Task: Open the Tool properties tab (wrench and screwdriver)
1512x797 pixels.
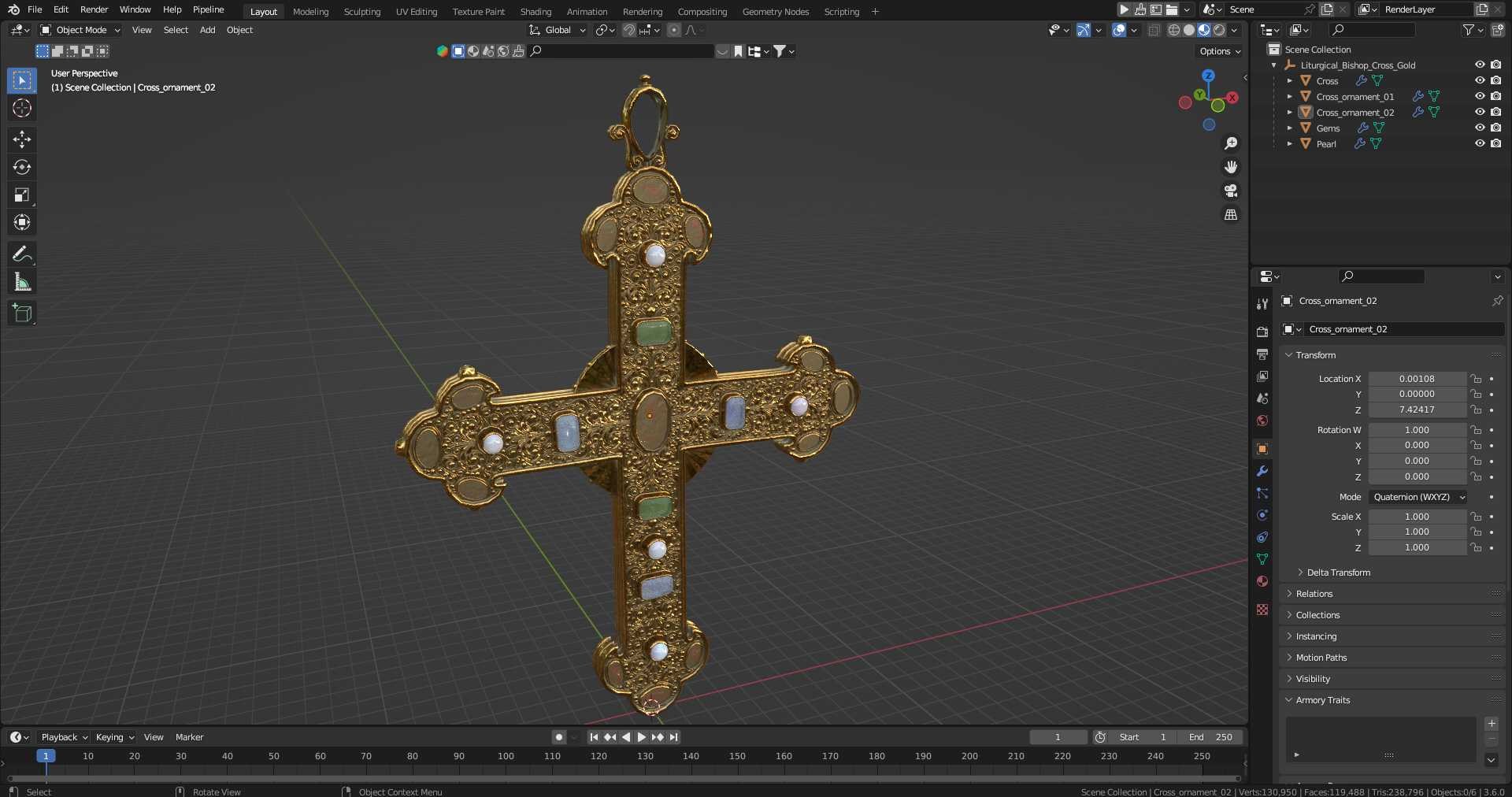Action: tap(1262, 304)
